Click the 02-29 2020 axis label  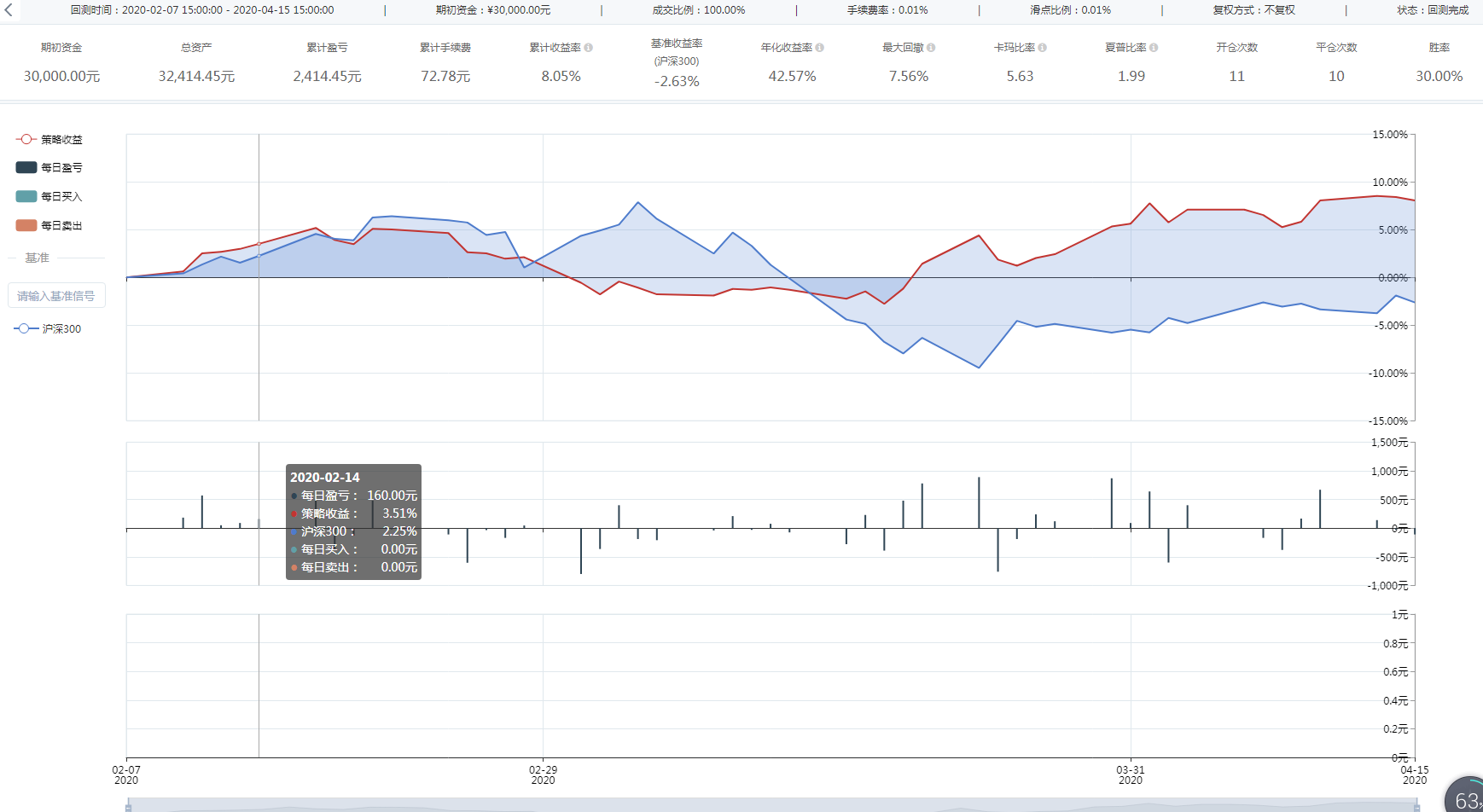pyautogui.click(x=543, y=774)
